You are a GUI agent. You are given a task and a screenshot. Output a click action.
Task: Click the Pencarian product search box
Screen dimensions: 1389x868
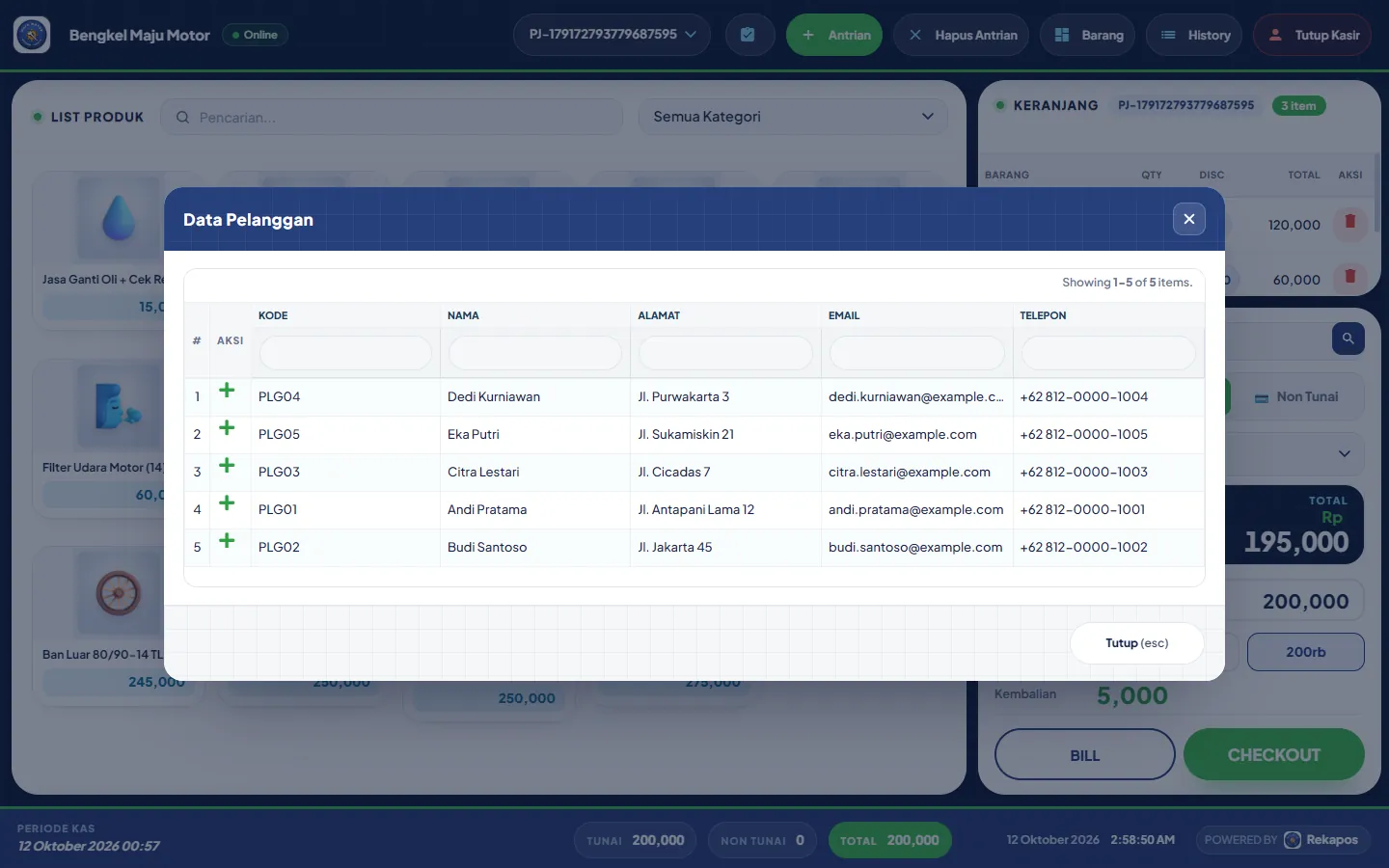pyautogui.click(x=392, y=117)
